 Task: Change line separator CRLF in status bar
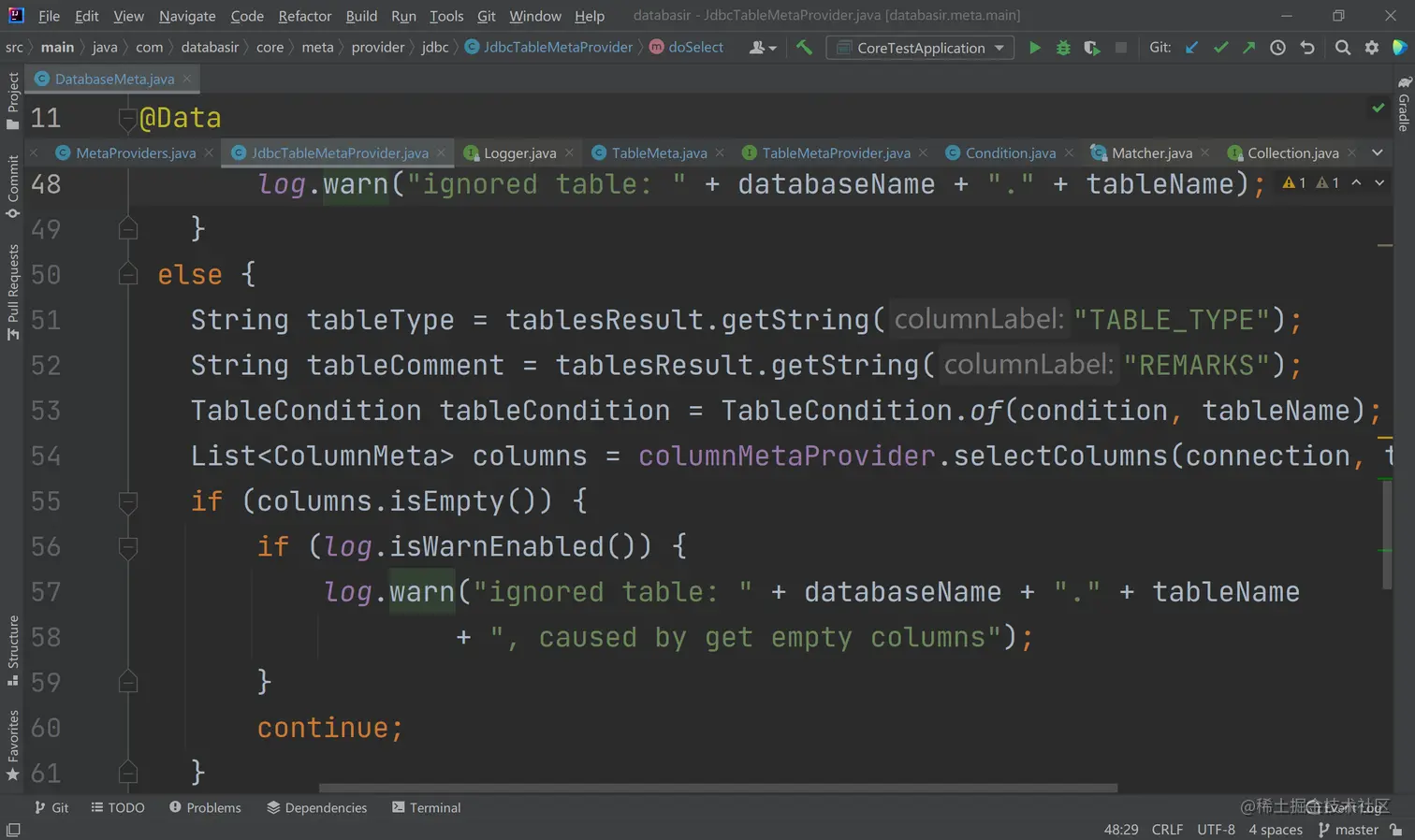click(x=1167, y=830)
